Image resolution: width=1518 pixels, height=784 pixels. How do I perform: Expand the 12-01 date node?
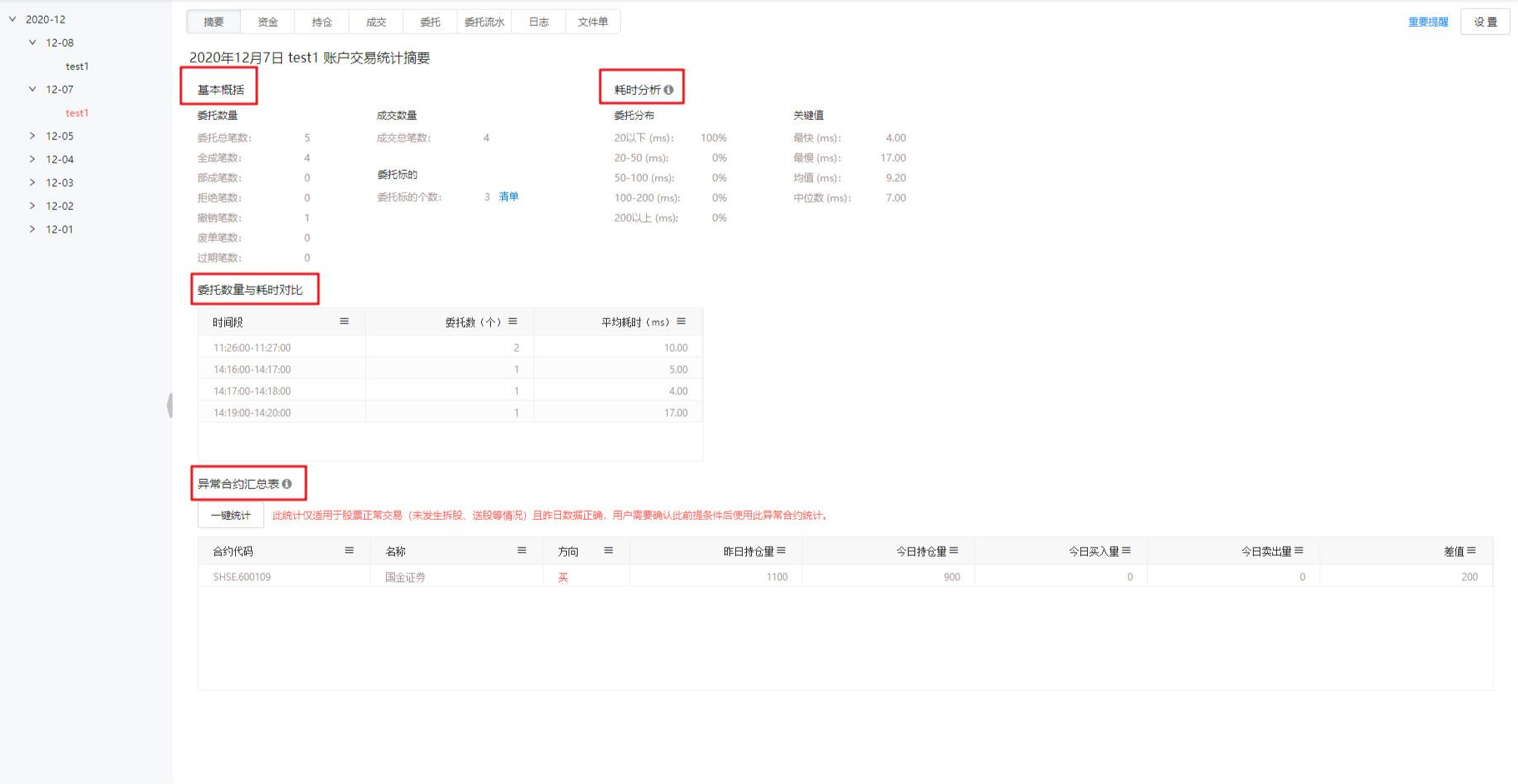pos(33,229)
